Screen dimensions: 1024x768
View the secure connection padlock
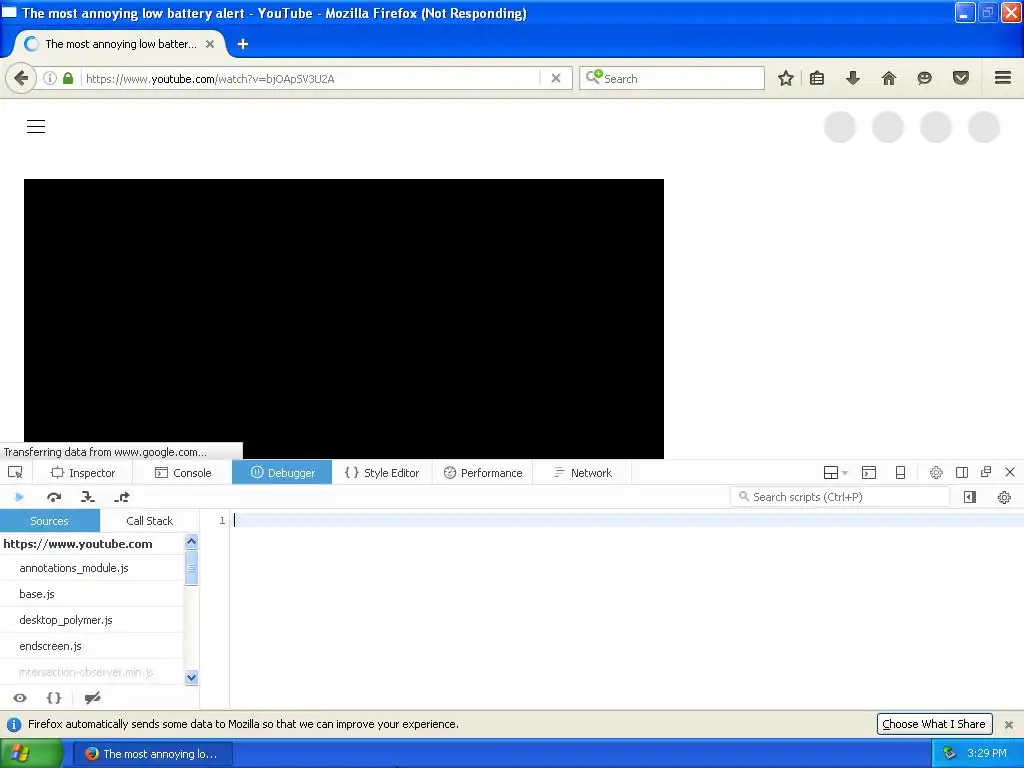[68, 78]
